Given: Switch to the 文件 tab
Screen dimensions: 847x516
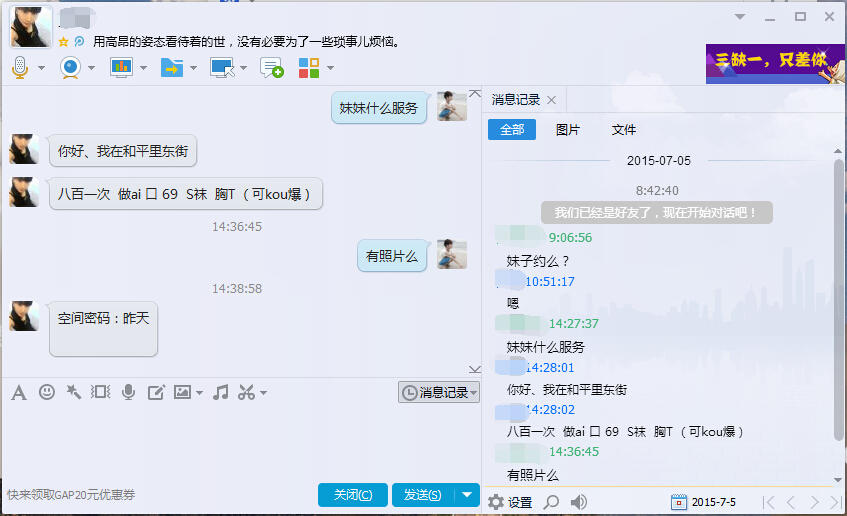Looking at the screenshot, I should tap(624, 130).
